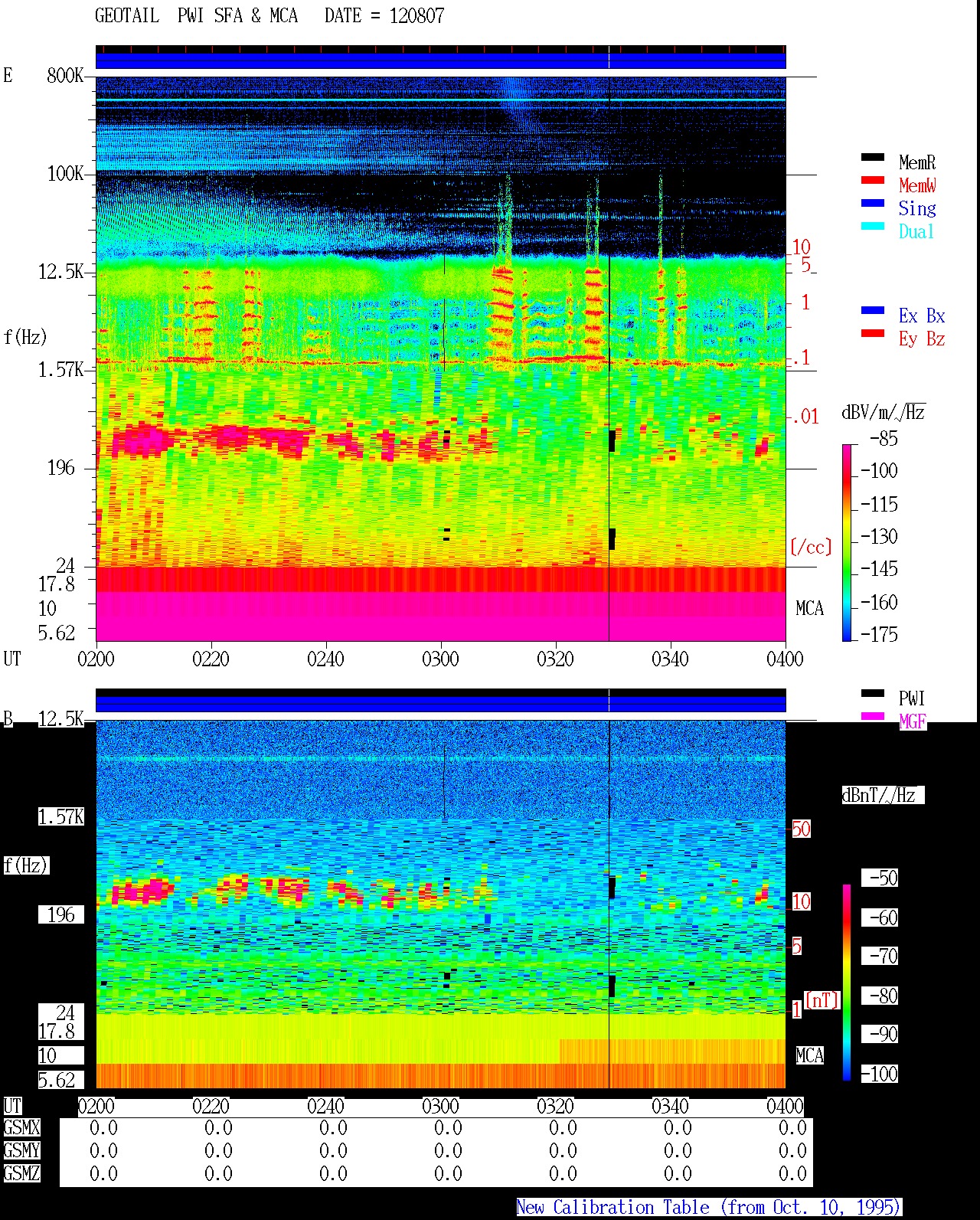Click the red MemW legend swatch
The width and height of the screenshot is (980, 1220).
[x=873, y=180]
